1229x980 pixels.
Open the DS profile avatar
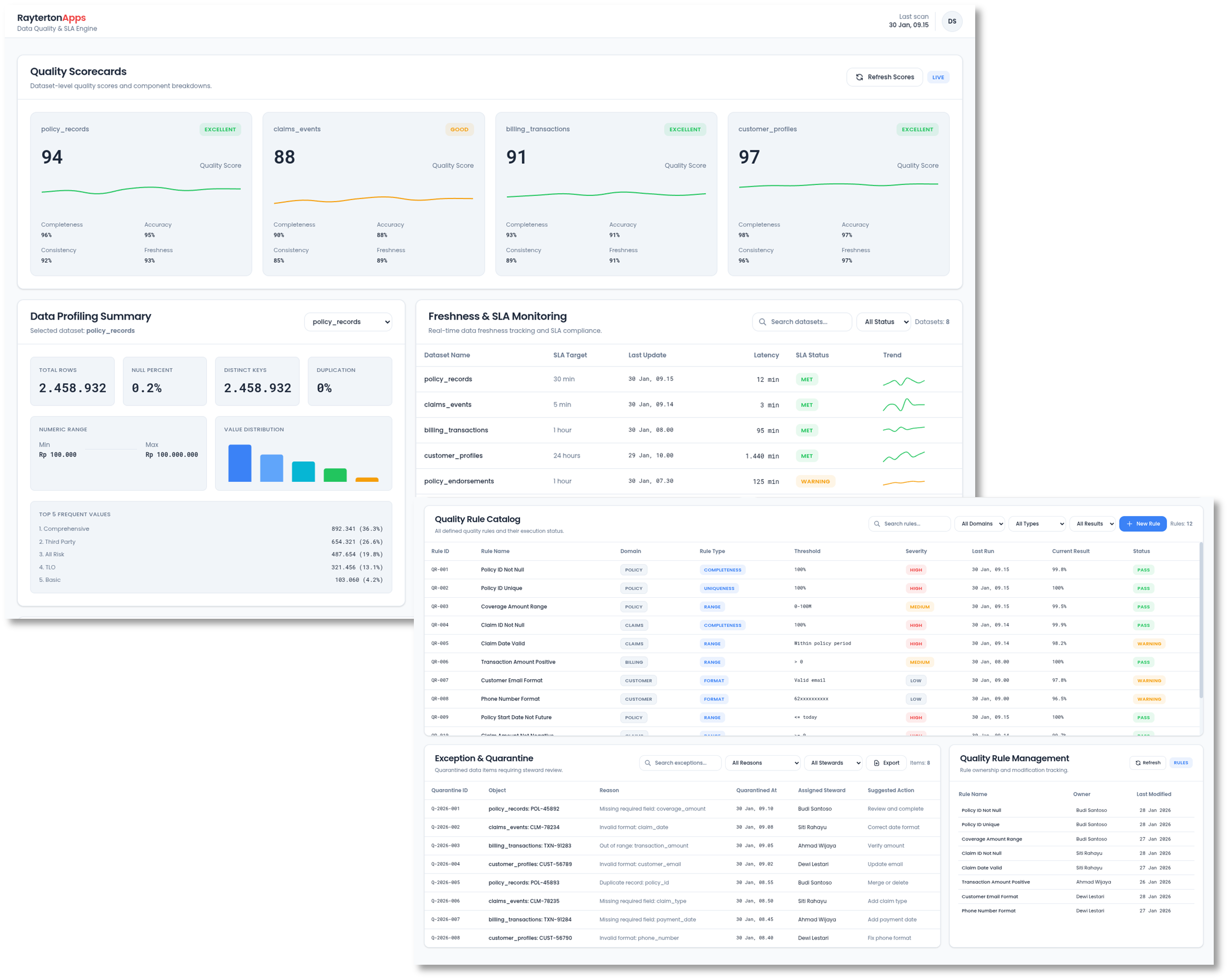pos(952,21)
